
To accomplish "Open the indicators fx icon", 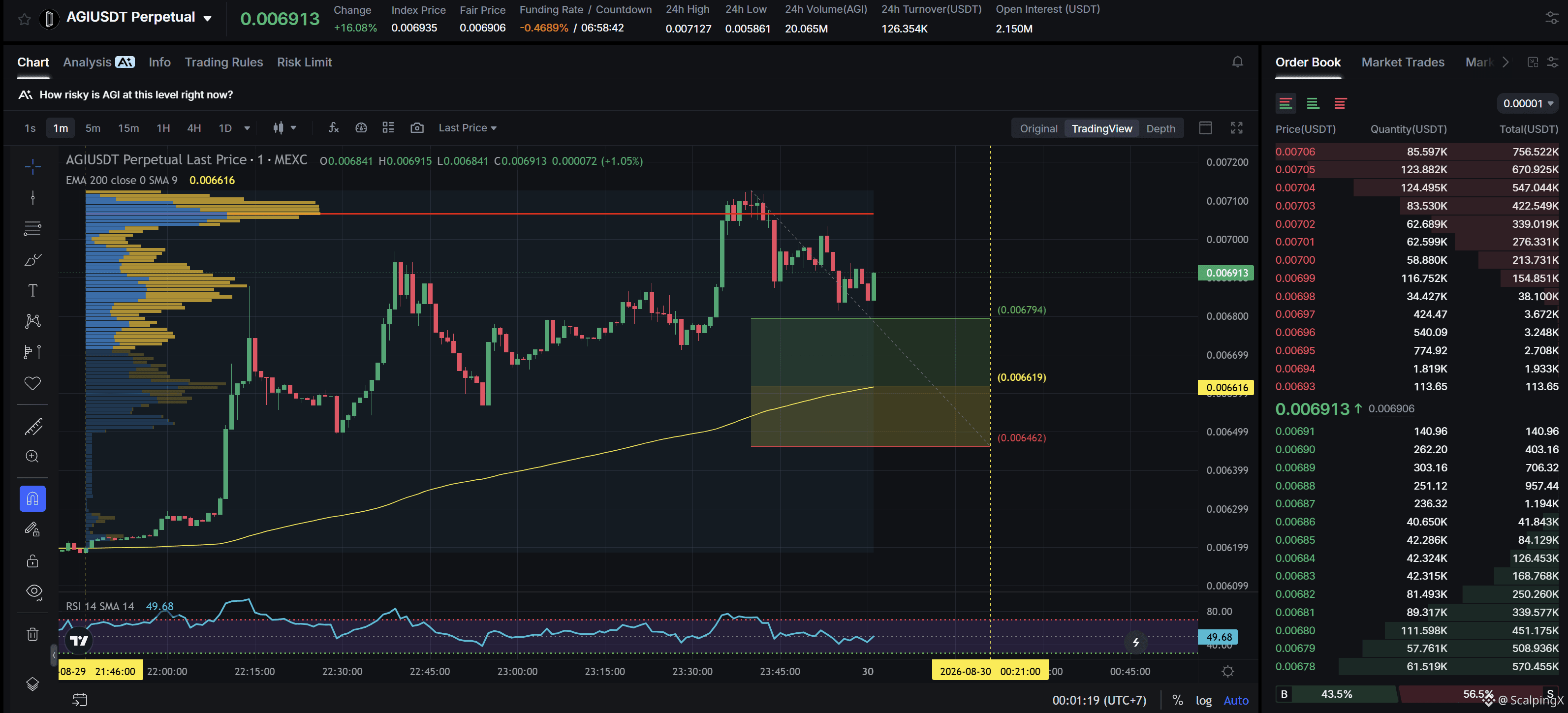I will pyautogui.click(x=333, y=128).
